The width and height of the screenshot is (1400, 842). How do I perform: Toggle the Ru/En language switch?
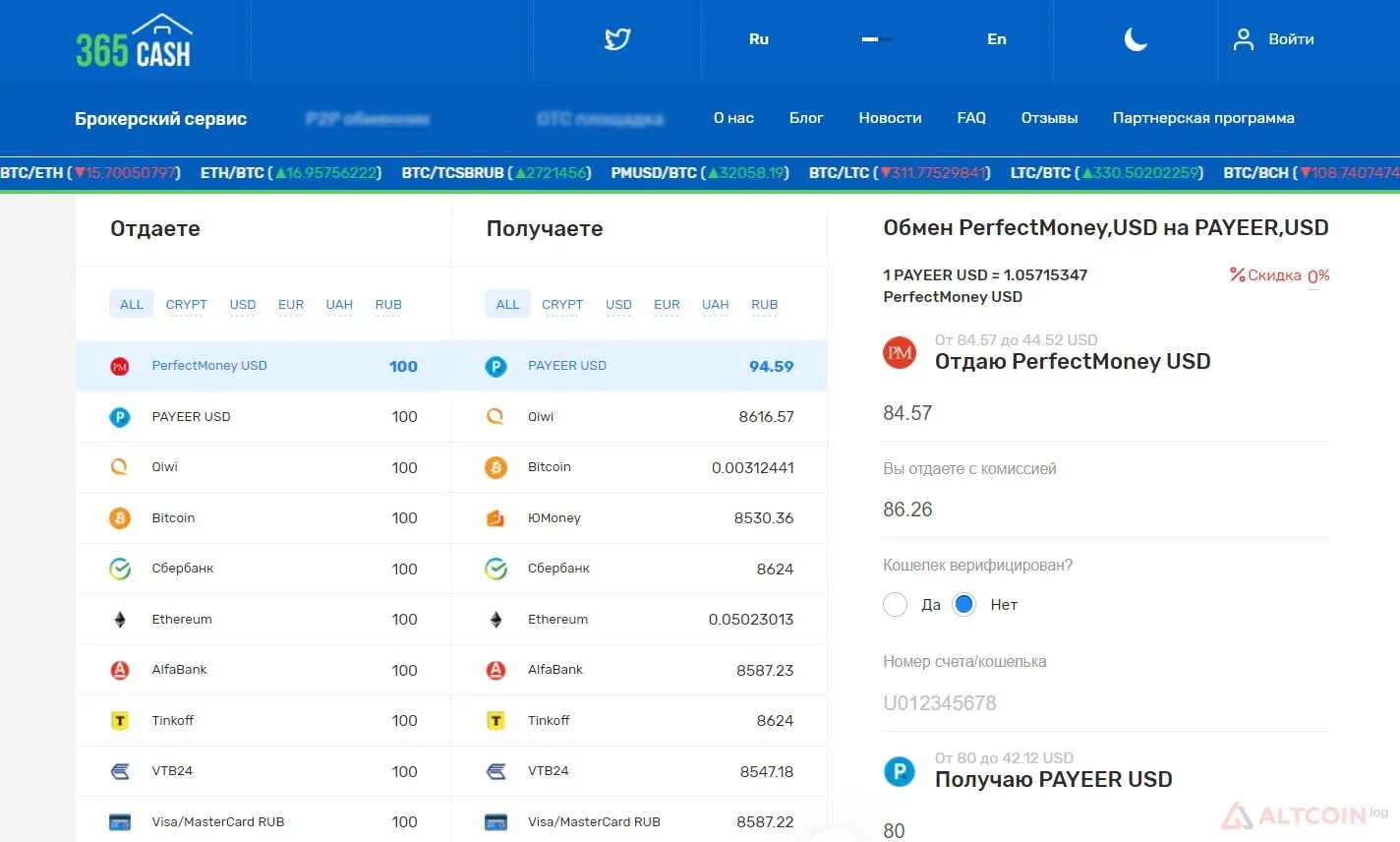[877, 39]
